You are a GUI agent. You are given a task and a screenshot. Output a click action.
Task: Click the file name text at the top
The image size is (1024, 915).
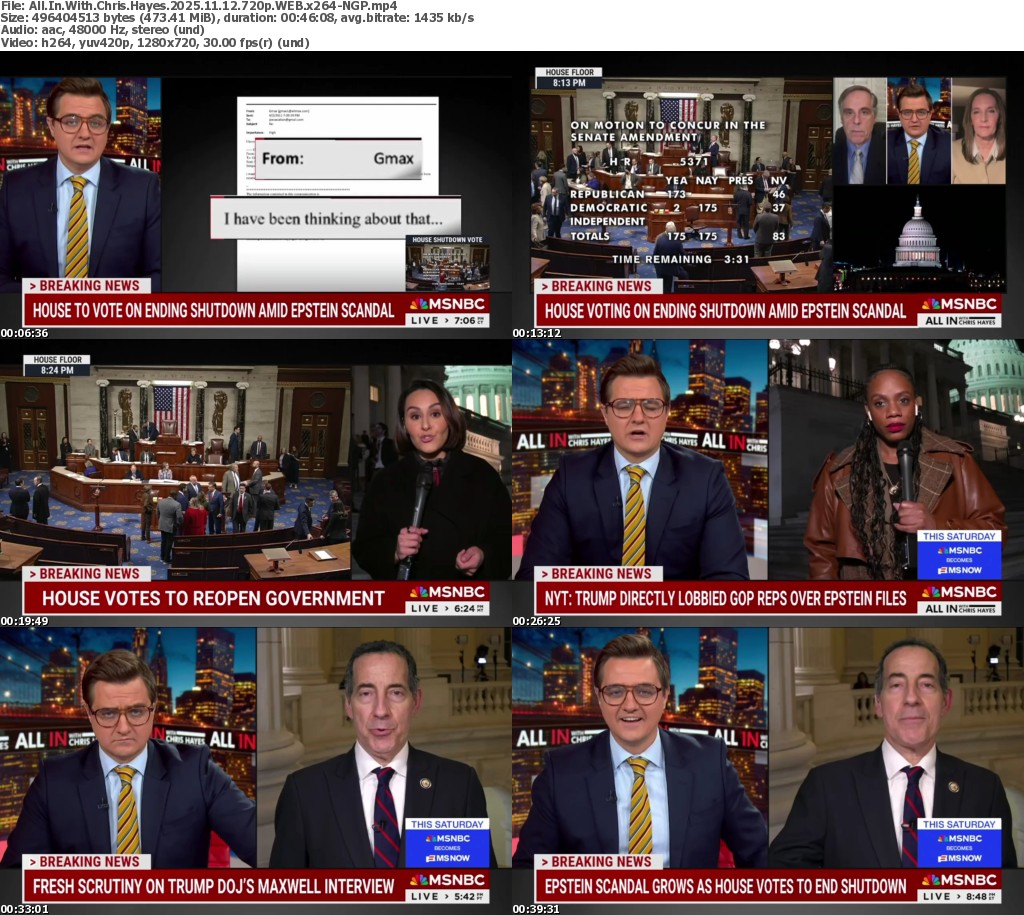point(198,6)
